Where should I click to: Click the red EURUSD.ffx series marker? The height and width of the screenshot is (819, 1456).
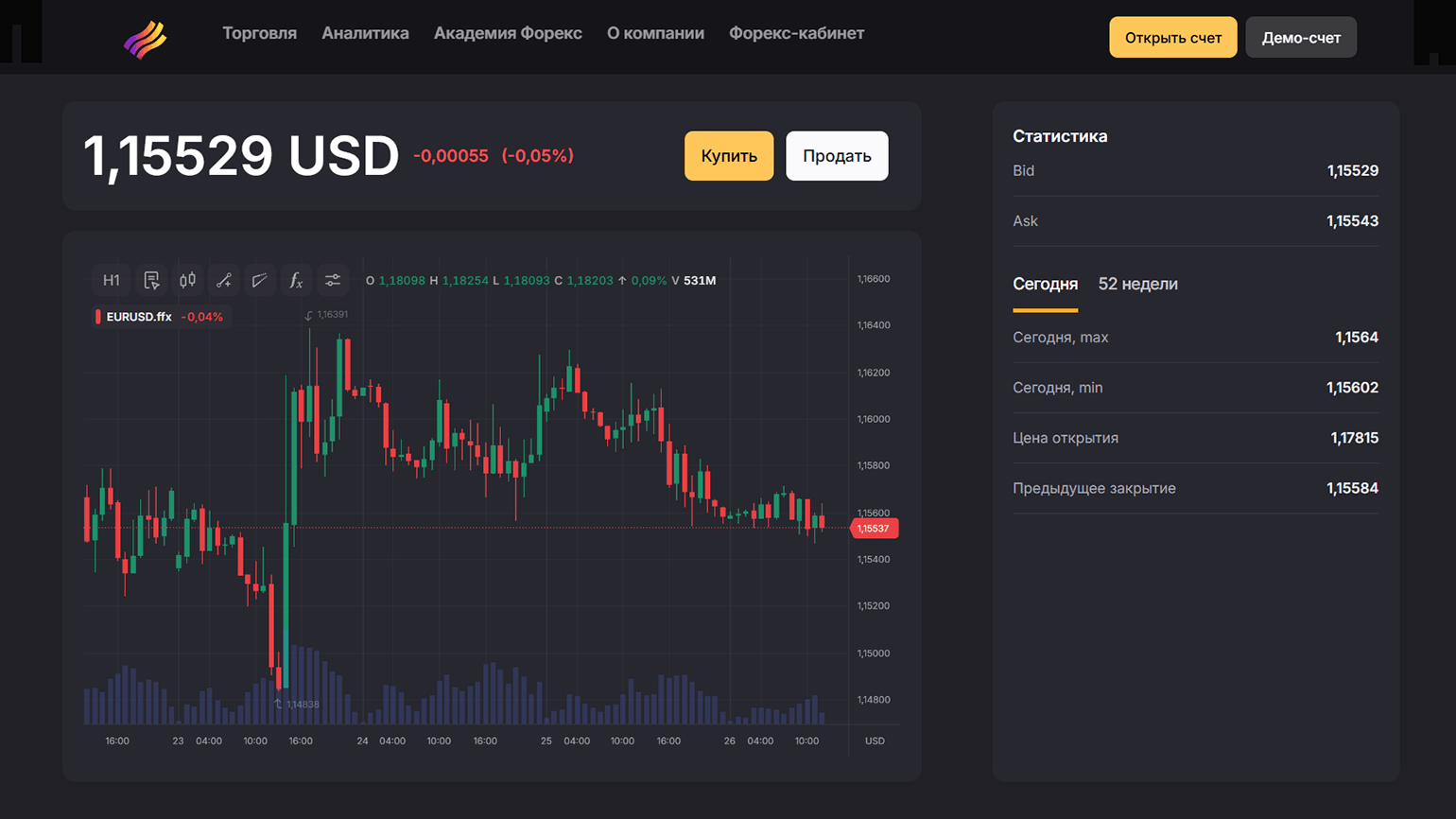(x=98, y=317)
